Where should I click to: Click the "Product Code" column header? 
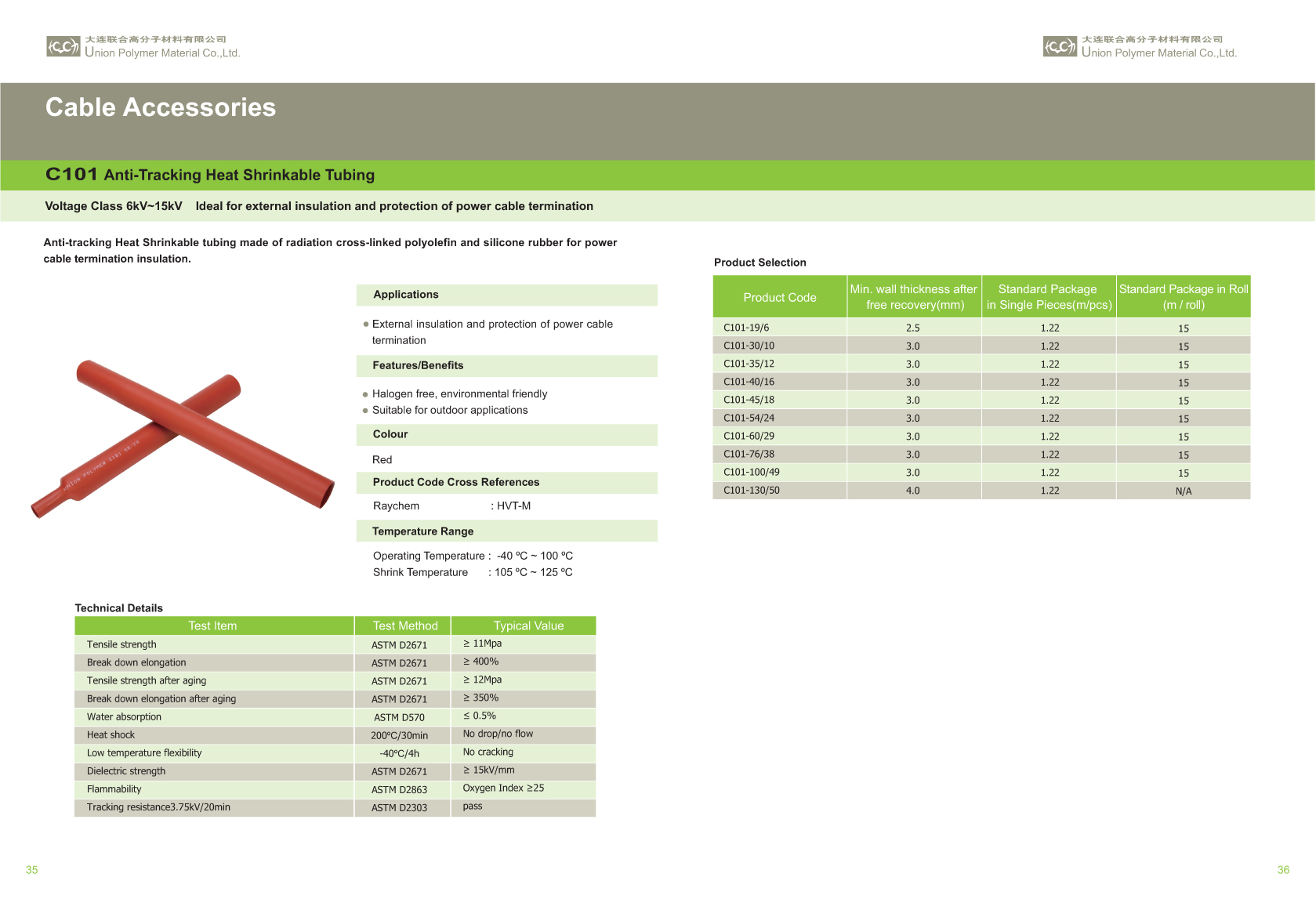pyautogui.click(x=779, y=297)
